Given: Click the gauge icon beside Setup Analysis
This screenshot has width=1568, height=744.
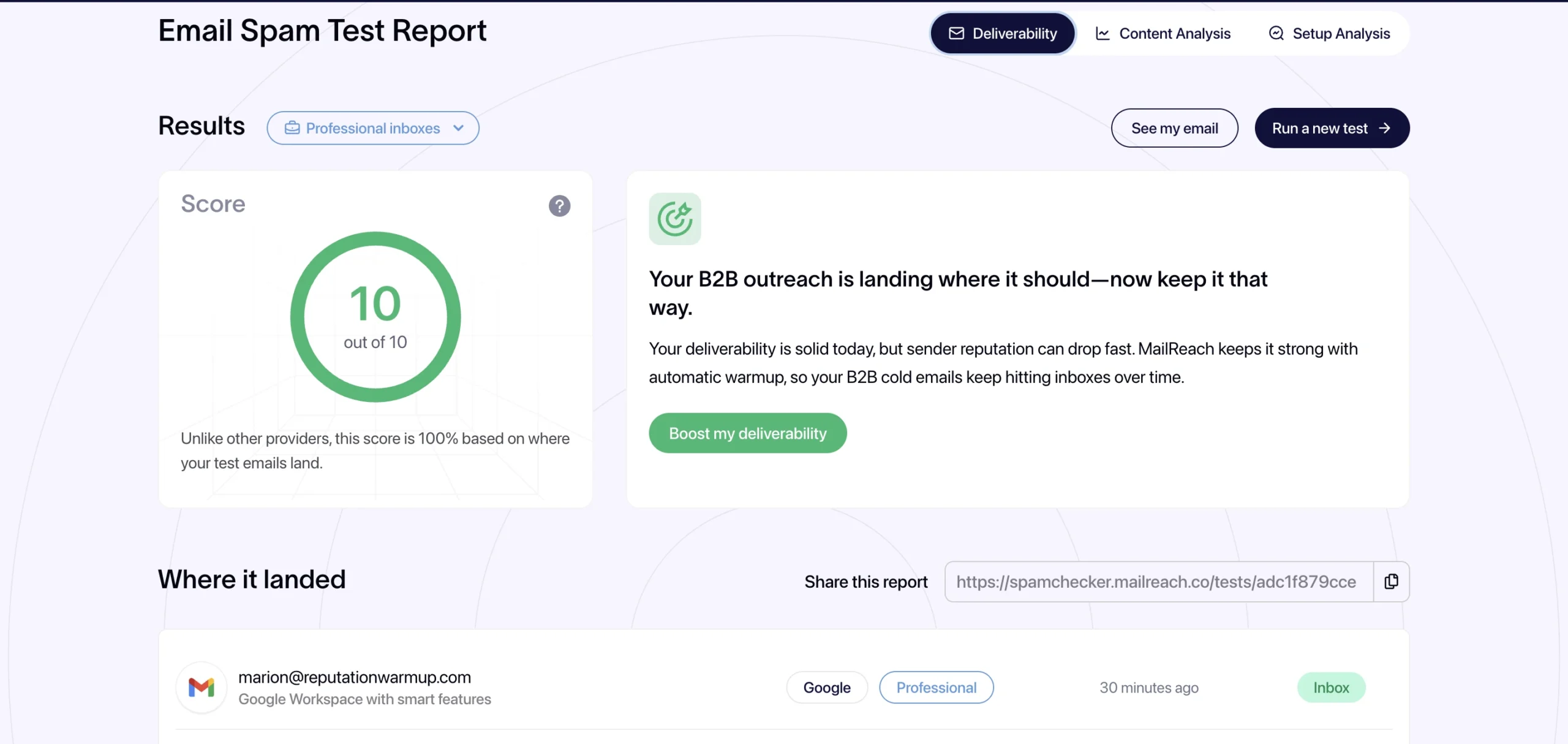Looking at the screenshot, I should 1276,33.
